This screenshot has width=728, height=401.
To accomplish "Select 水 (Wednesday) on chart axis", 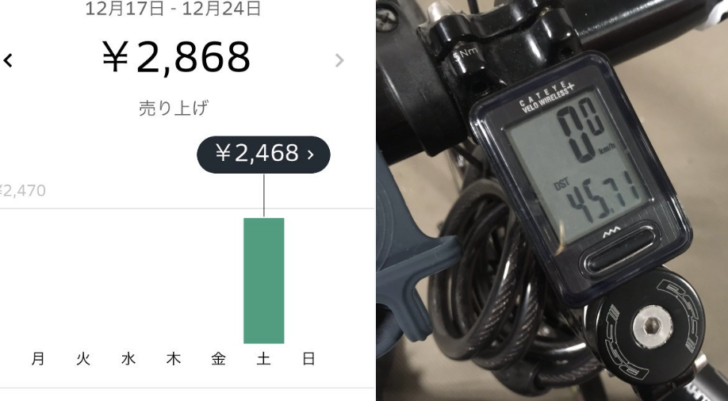I will (x=128, y=359).
